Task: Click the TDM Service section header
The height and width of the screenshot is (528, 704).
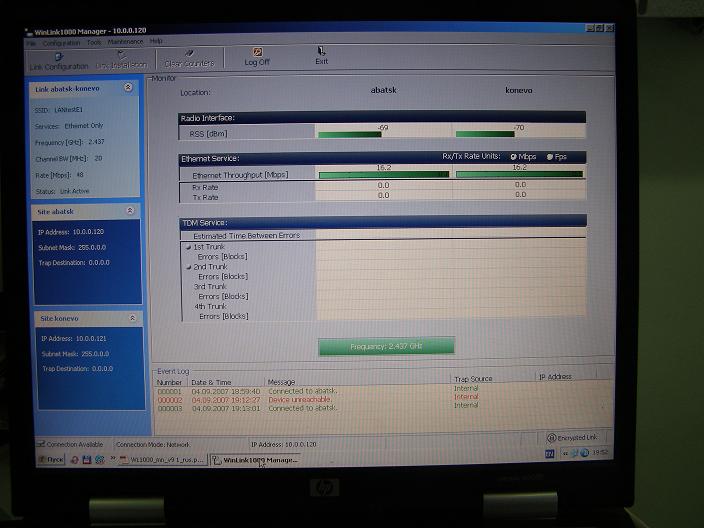Action: click(x=383, y=222)
